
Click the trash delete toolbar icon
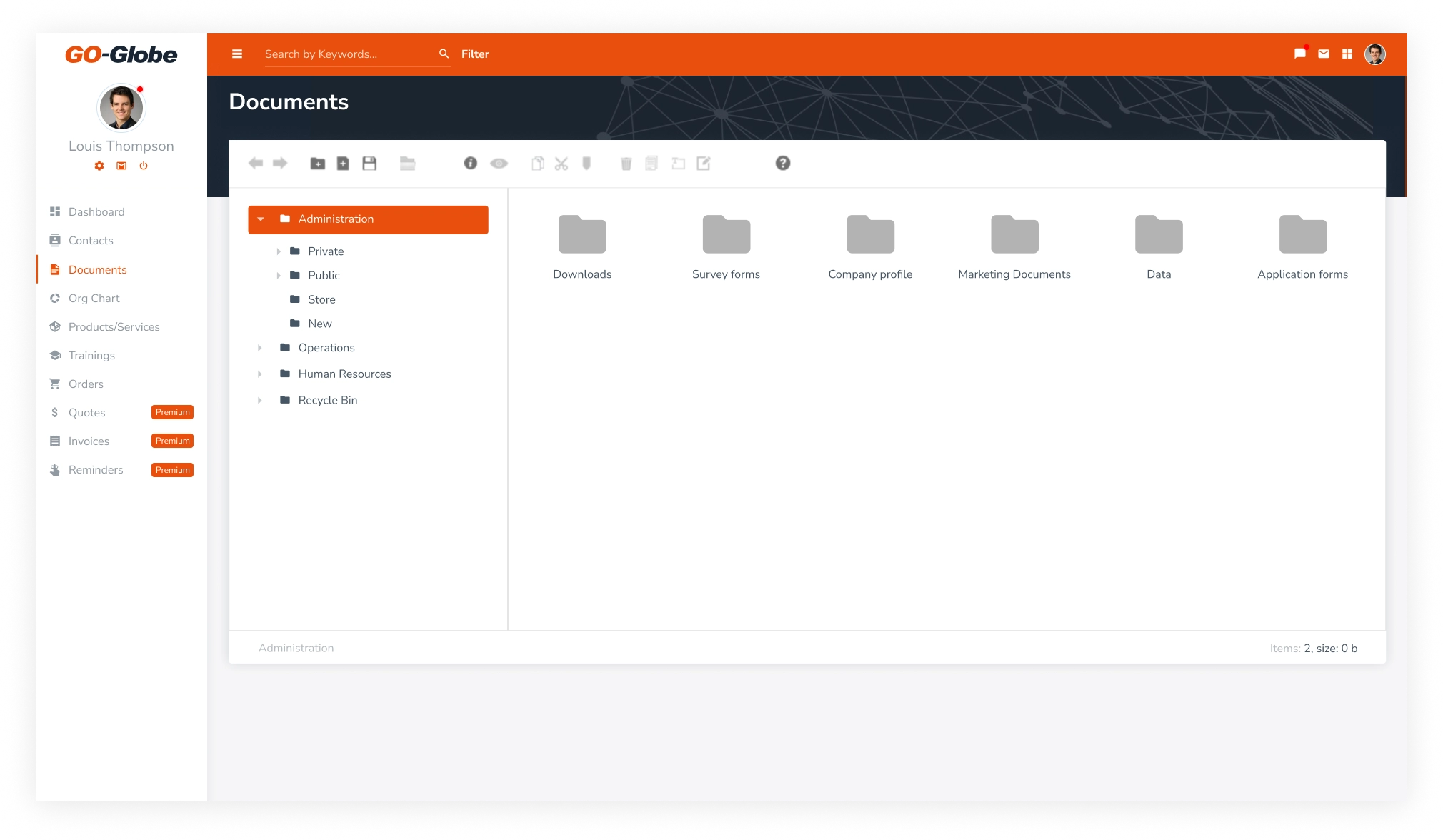[626, 164]
